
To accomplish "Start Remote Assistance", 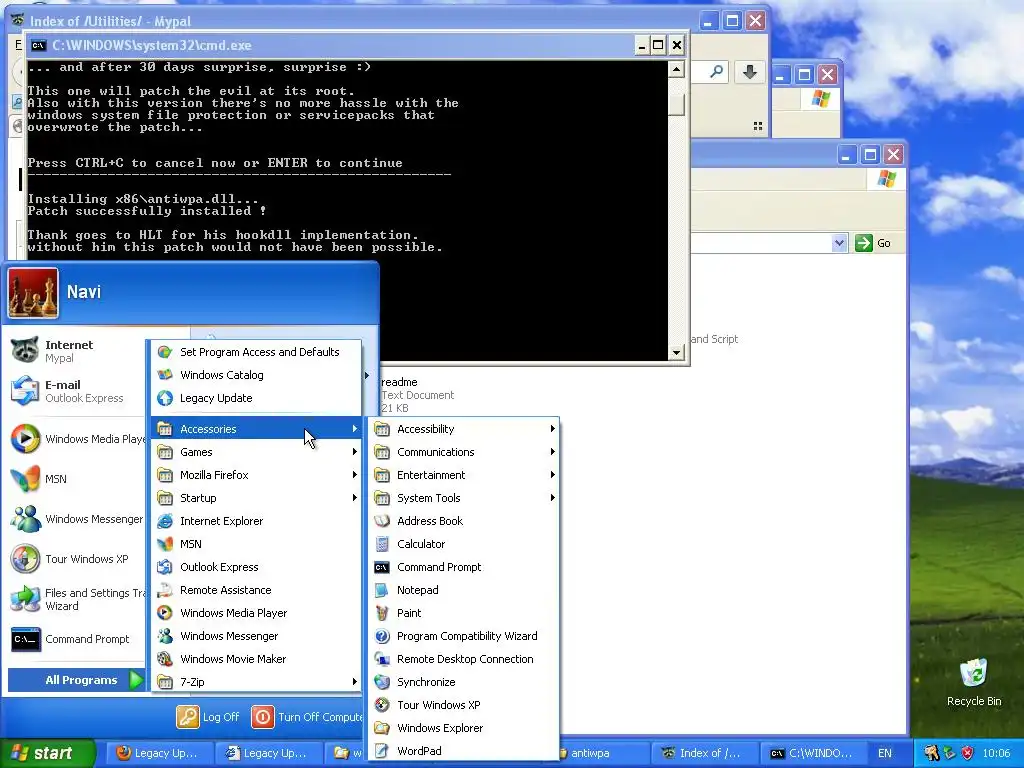I will click(256, 590).
